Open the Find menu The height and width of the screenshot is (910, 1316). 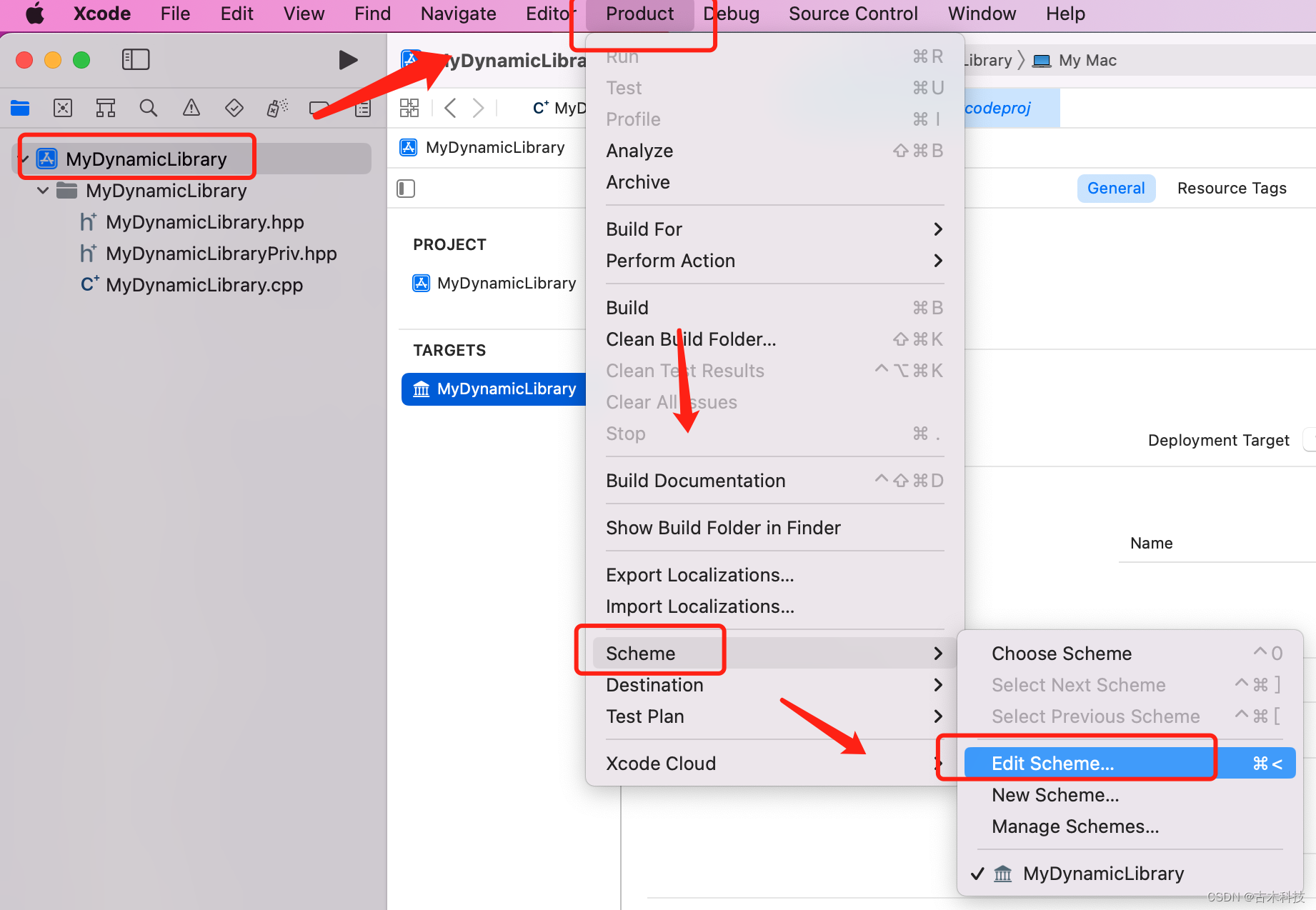[372, 14]
